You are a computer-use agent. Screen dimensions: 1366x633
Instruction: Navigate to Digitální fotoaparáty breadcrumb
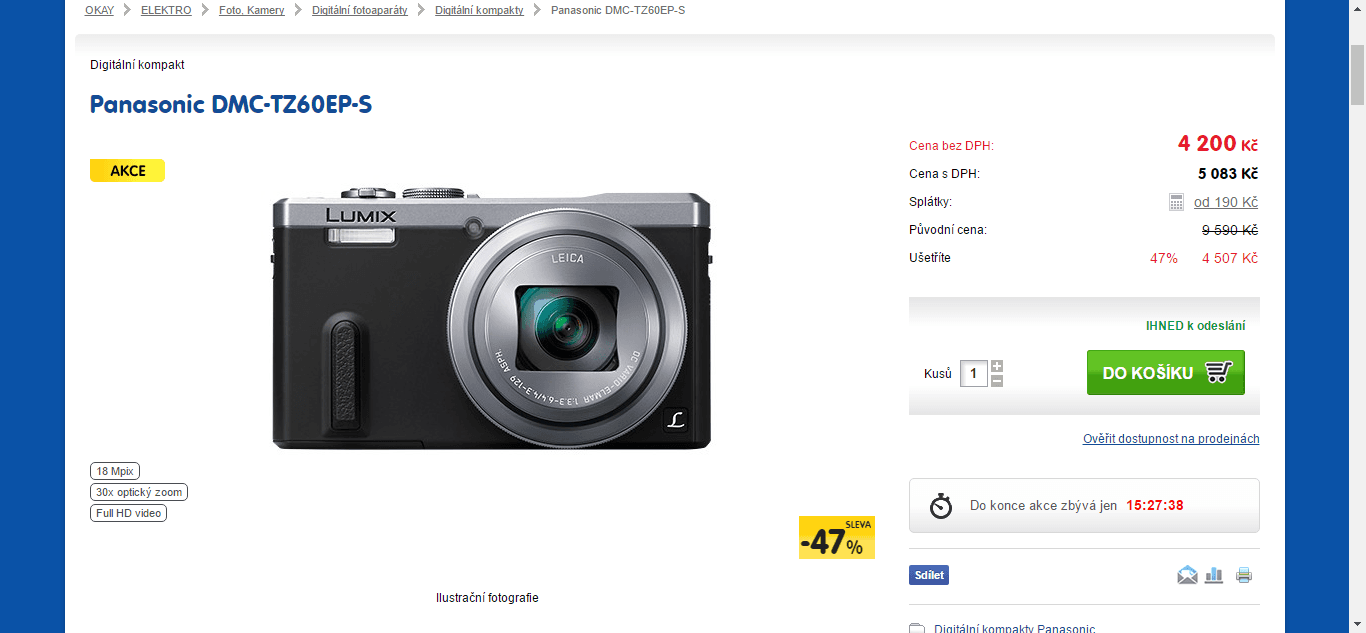[x=359, y=10]
